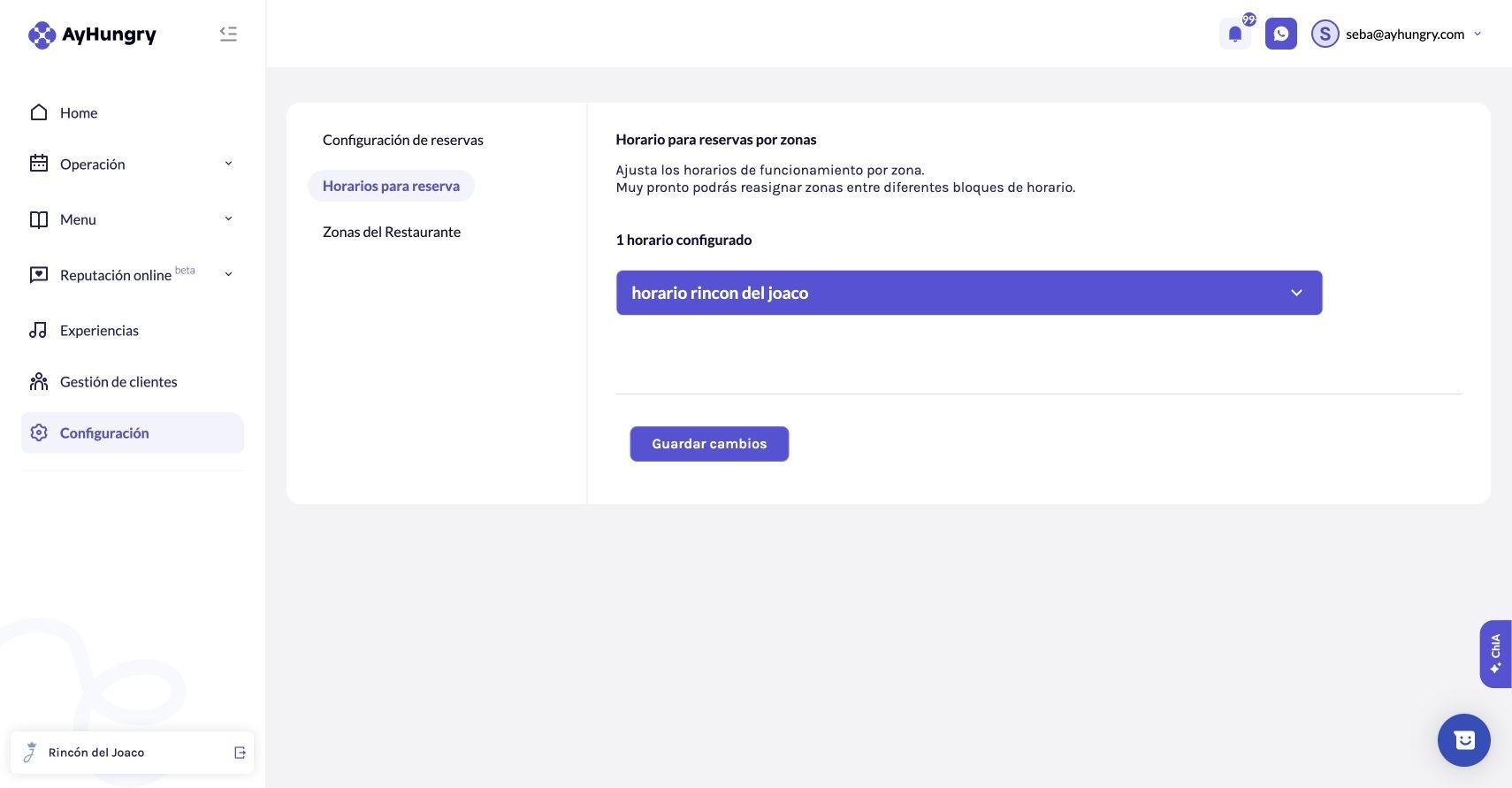Click the Gestión de clientes people icon
The height and width of the screenshot is (788, 1512).
coord(39,381)
